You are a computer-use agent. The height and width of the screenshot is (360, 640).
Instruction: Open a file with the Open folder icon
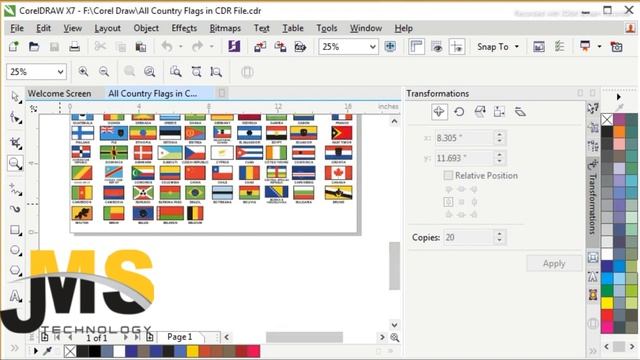pyautogui.click(x=34, y=47)
